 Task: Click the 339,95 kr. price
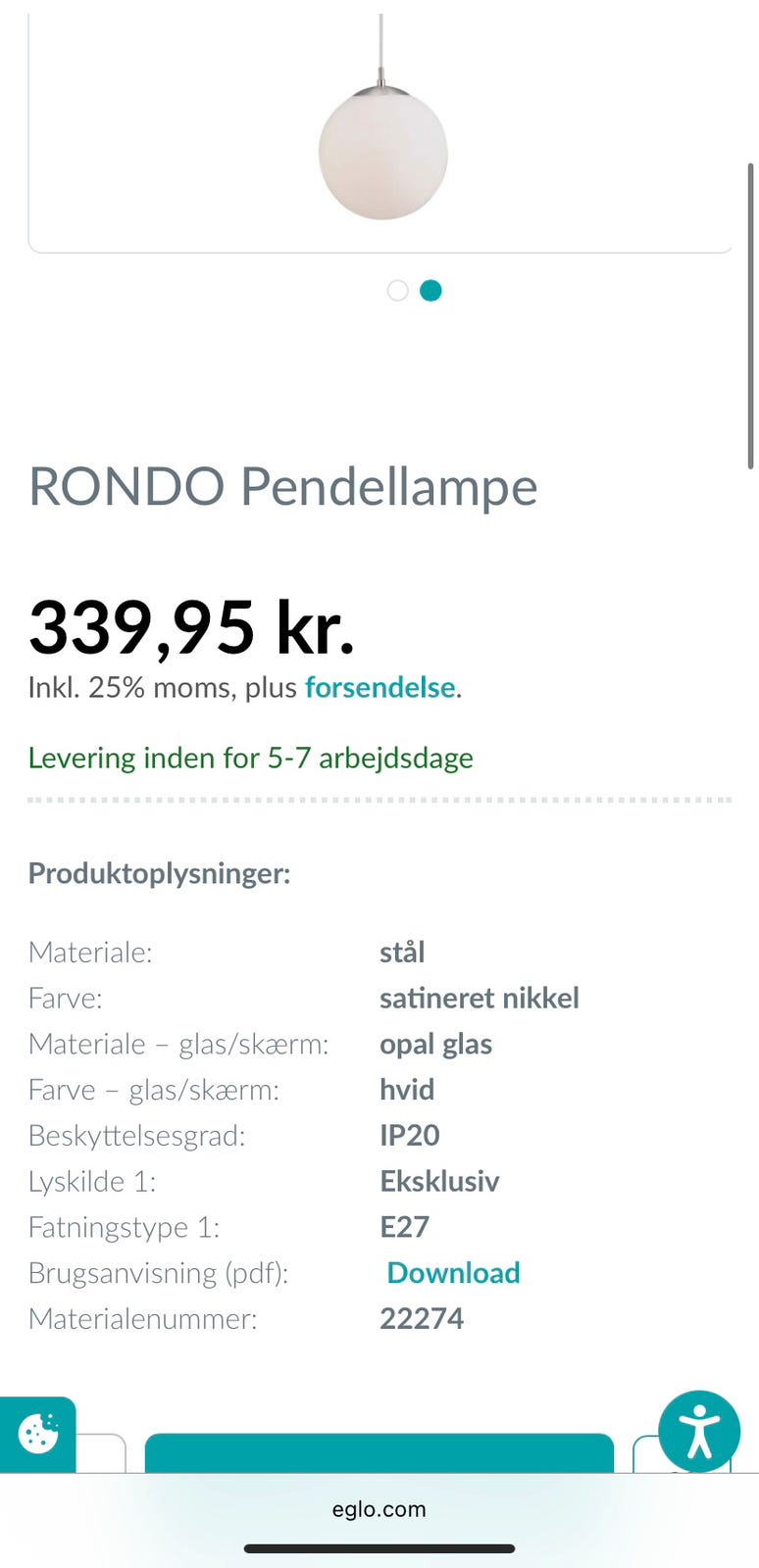pyautogui.click(x=191, y=627)
